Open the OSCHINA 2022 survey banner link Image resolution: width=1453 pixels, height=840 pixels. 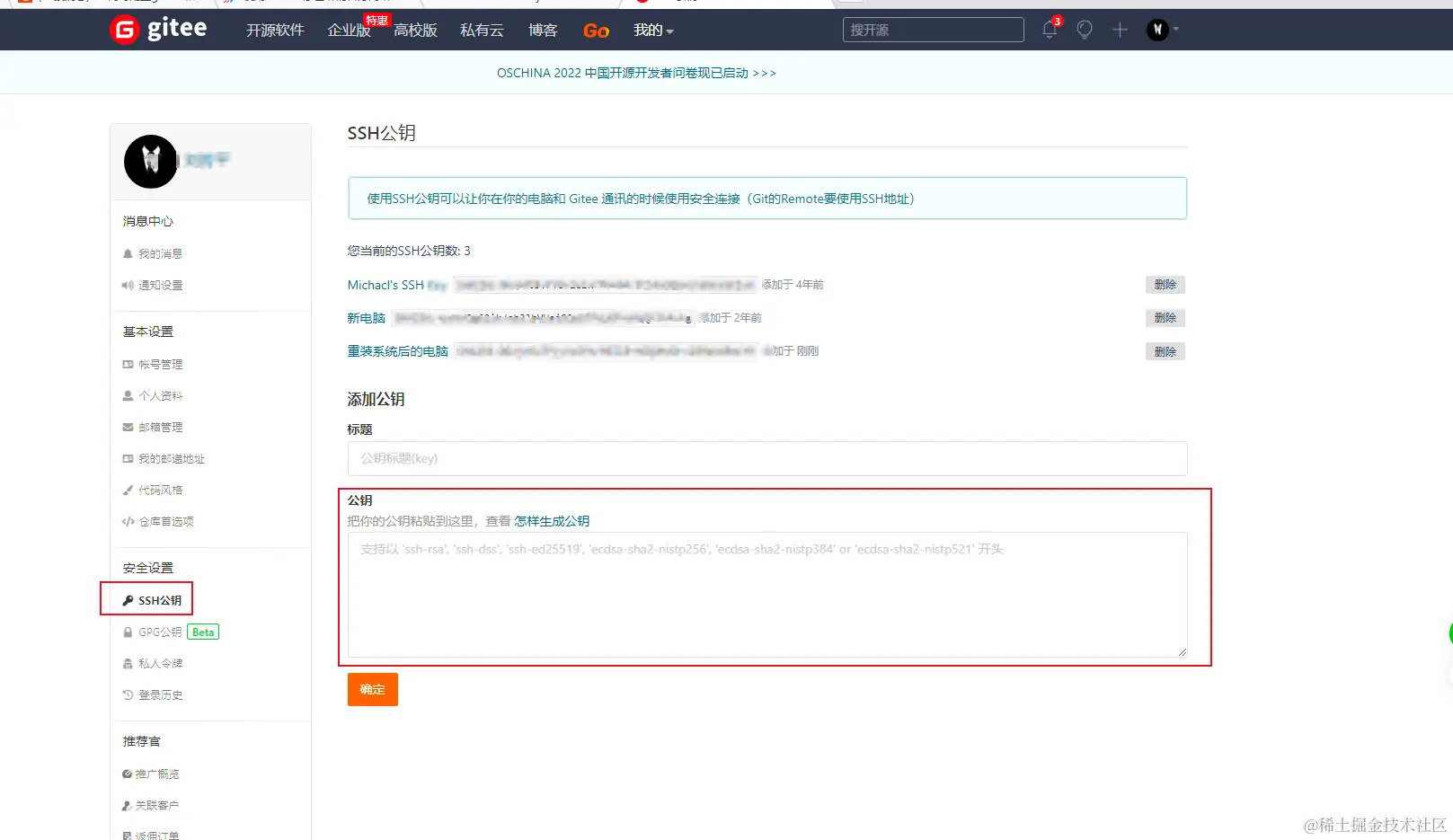click(636, 73)
